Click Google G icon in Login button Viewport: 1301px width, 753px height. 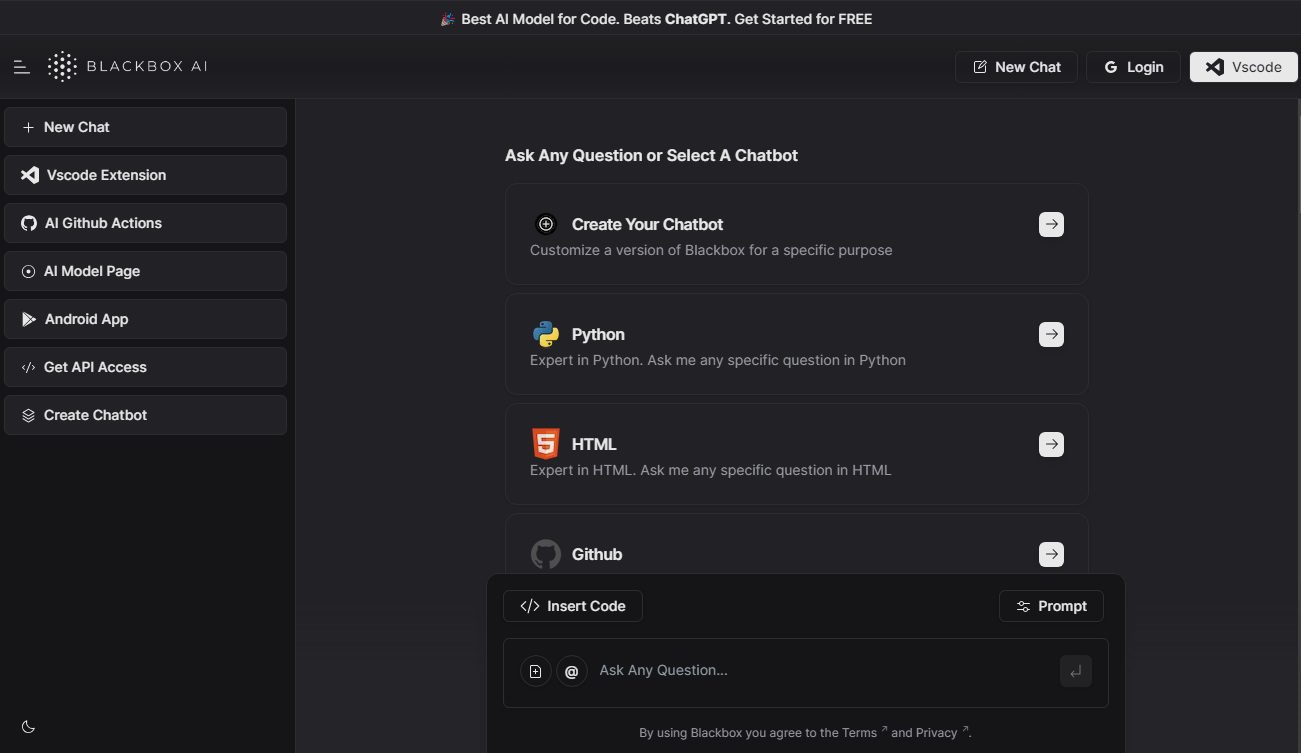tap(1111, 67)
